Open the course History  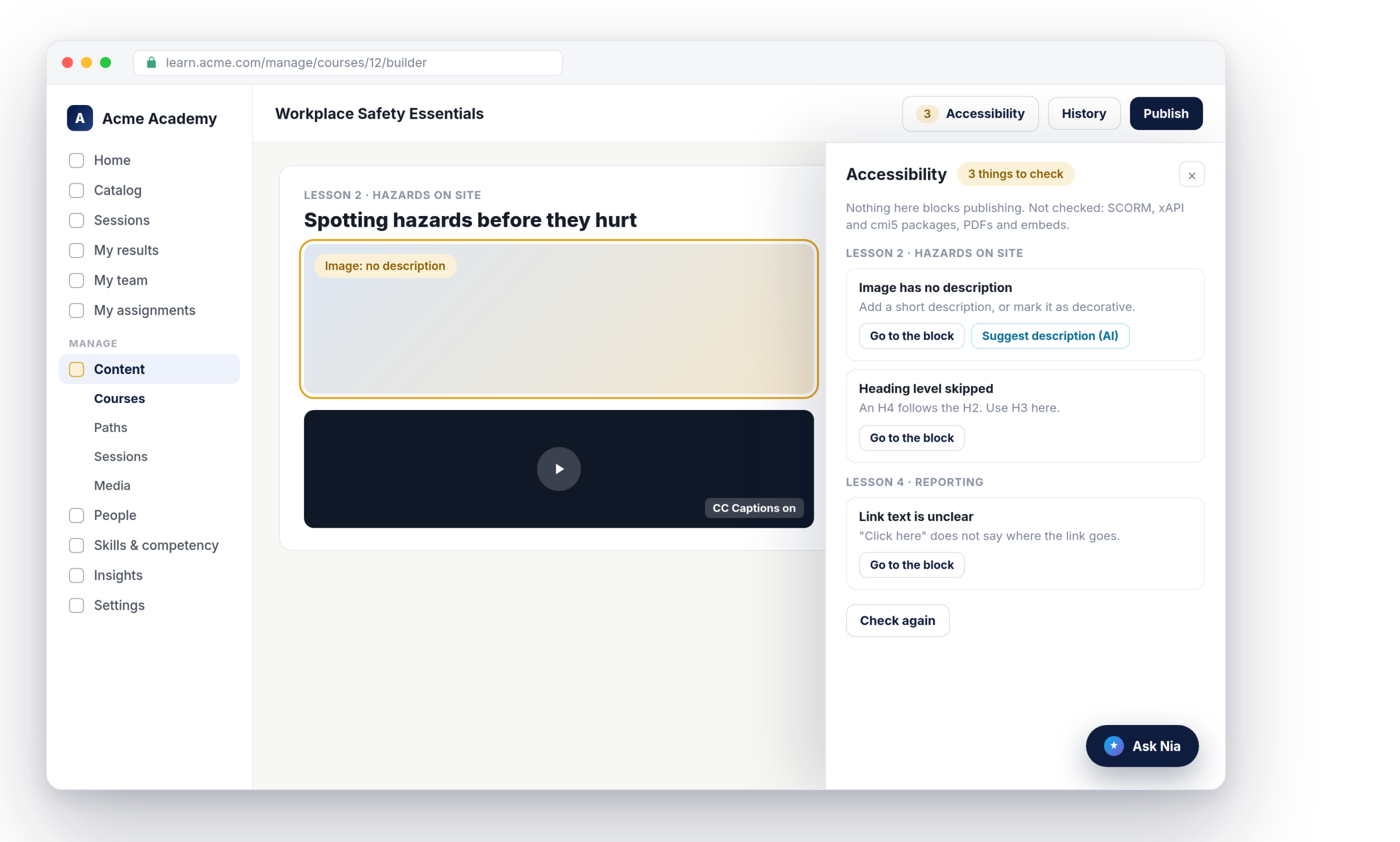(x=1084, y=114)
